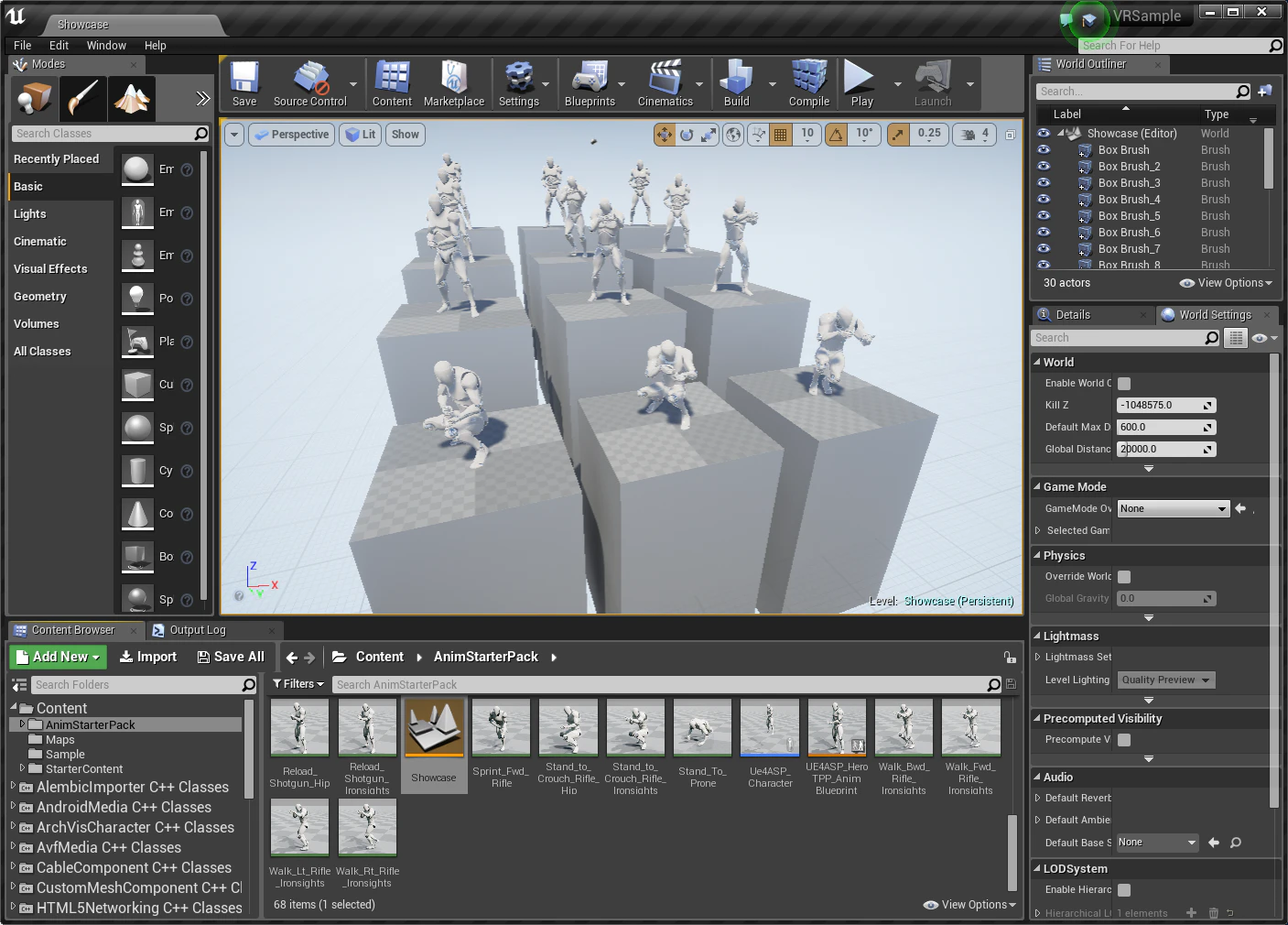This screenshot has height=925, width=1288.
Task: Switch to the Output Log tab
Action: [x=197, y=630]
